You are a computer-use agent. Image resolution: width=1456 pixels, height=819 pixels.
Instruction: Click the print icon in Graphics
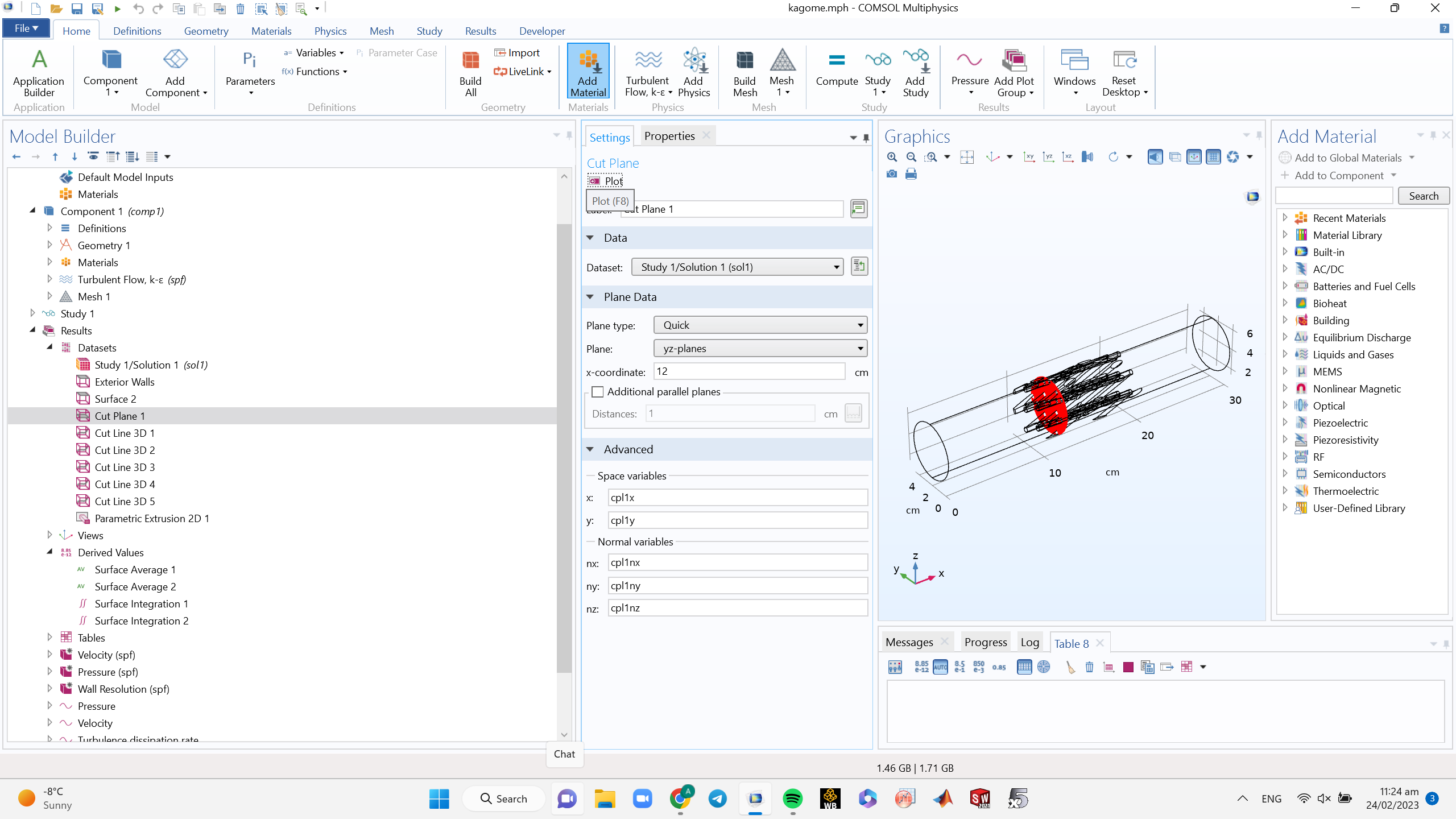pos(911,174)
